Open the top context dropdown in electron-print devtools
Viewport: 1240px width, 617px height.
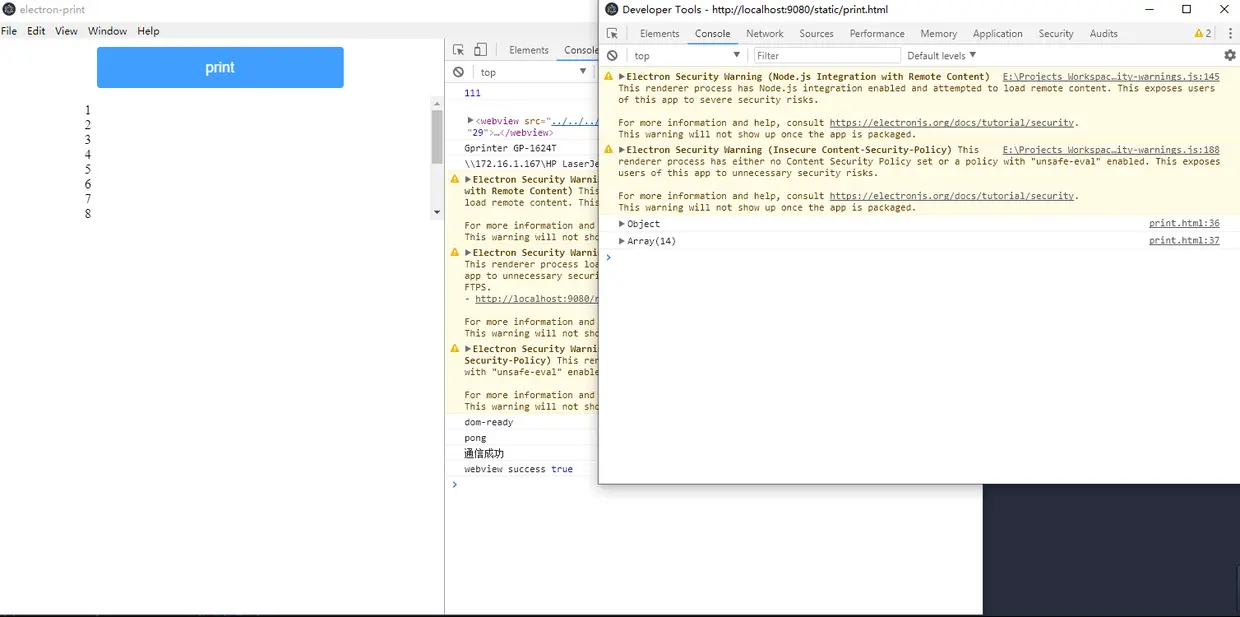point(533,72)
